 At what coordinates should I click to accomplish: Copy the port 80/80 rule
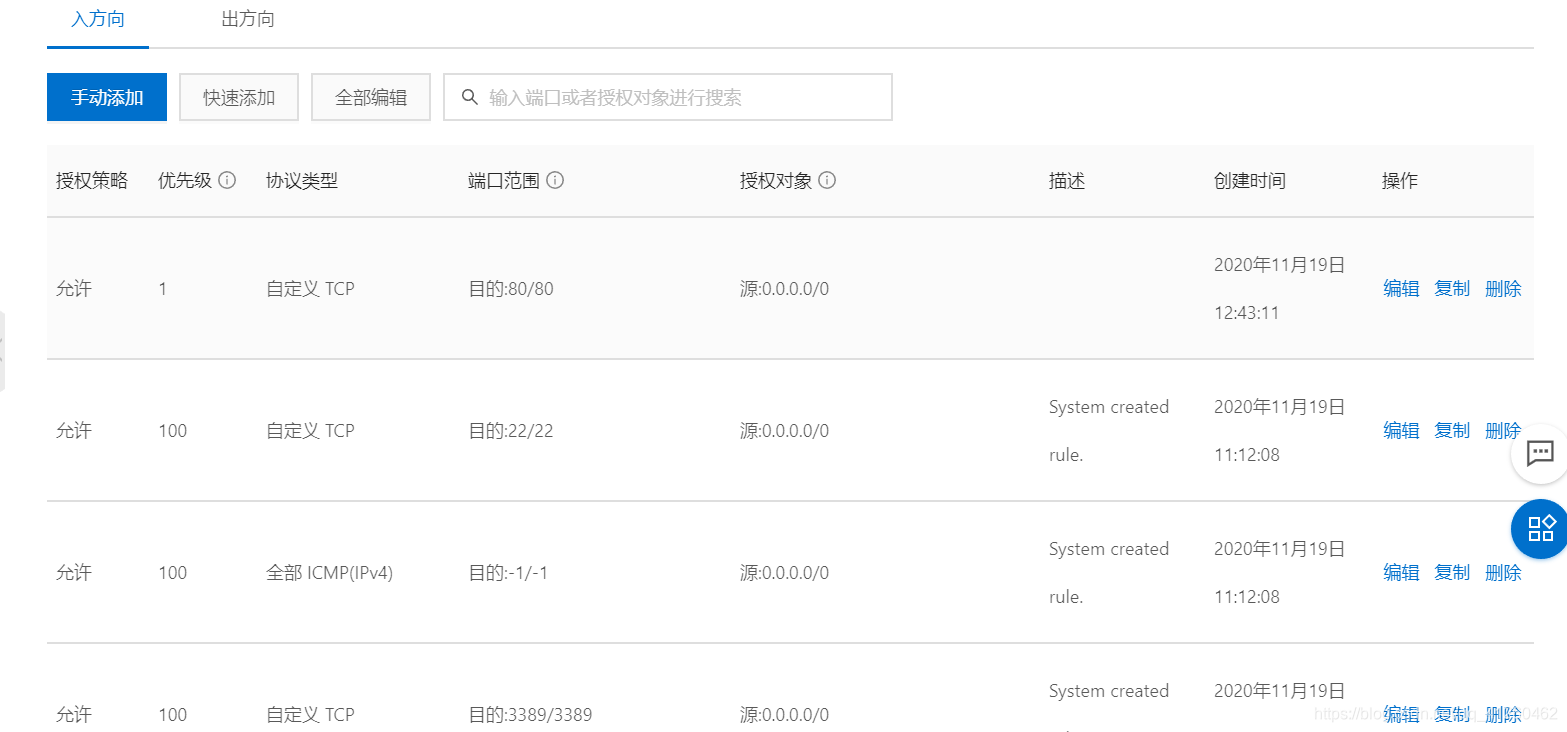pyautogui.click(x=1452, y=289)
